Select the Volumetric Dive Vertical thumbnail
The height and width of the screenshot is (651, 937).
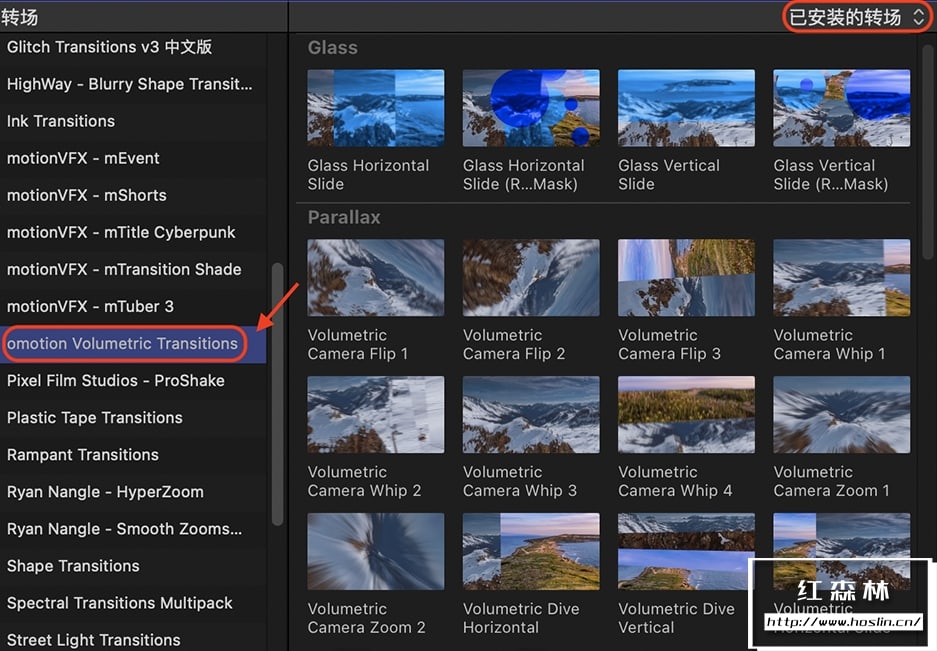coord(687,552)
